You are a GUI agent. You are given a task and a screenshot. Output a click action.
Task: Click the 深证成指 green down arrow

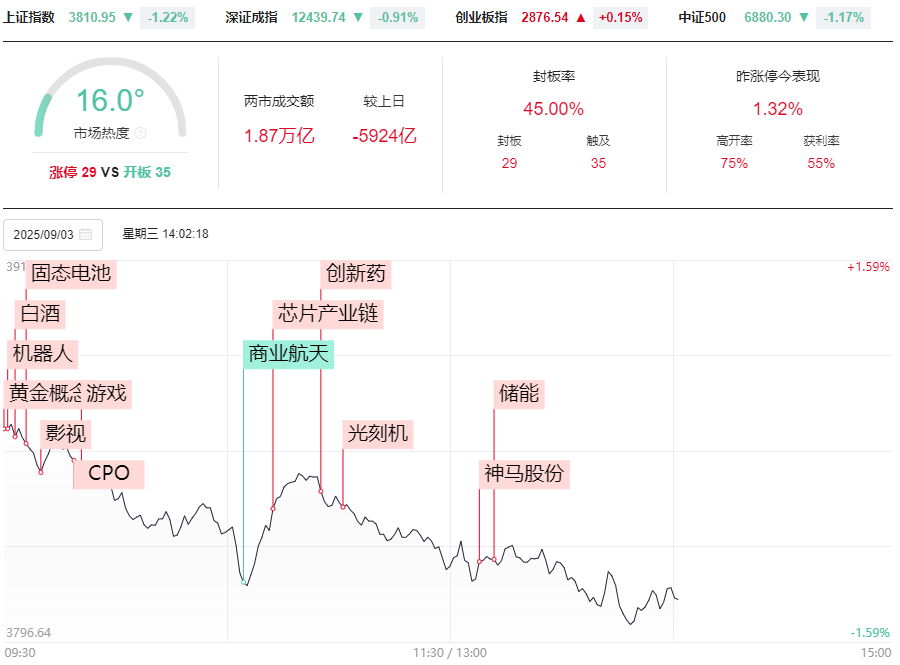[x=358, y=17]
